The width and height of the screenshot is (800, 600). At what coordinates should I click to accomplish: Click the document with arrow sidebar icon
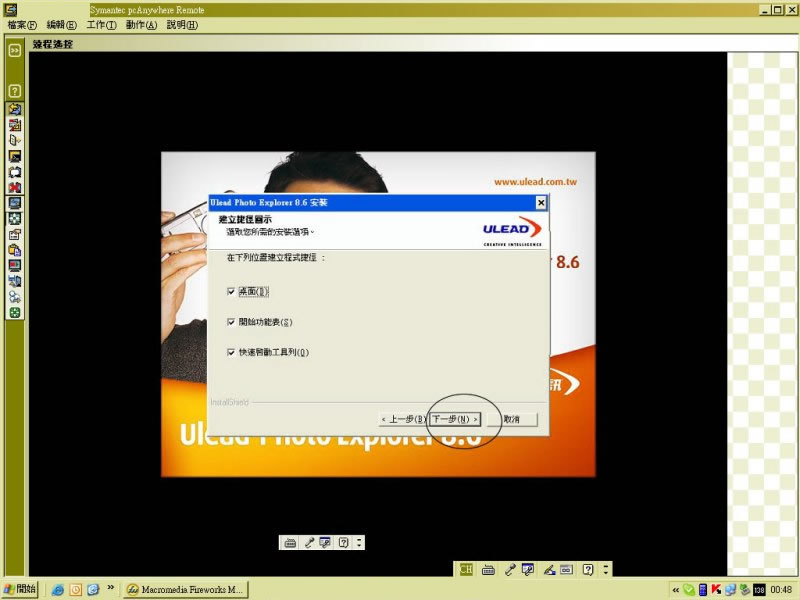[x=15, y=140]
